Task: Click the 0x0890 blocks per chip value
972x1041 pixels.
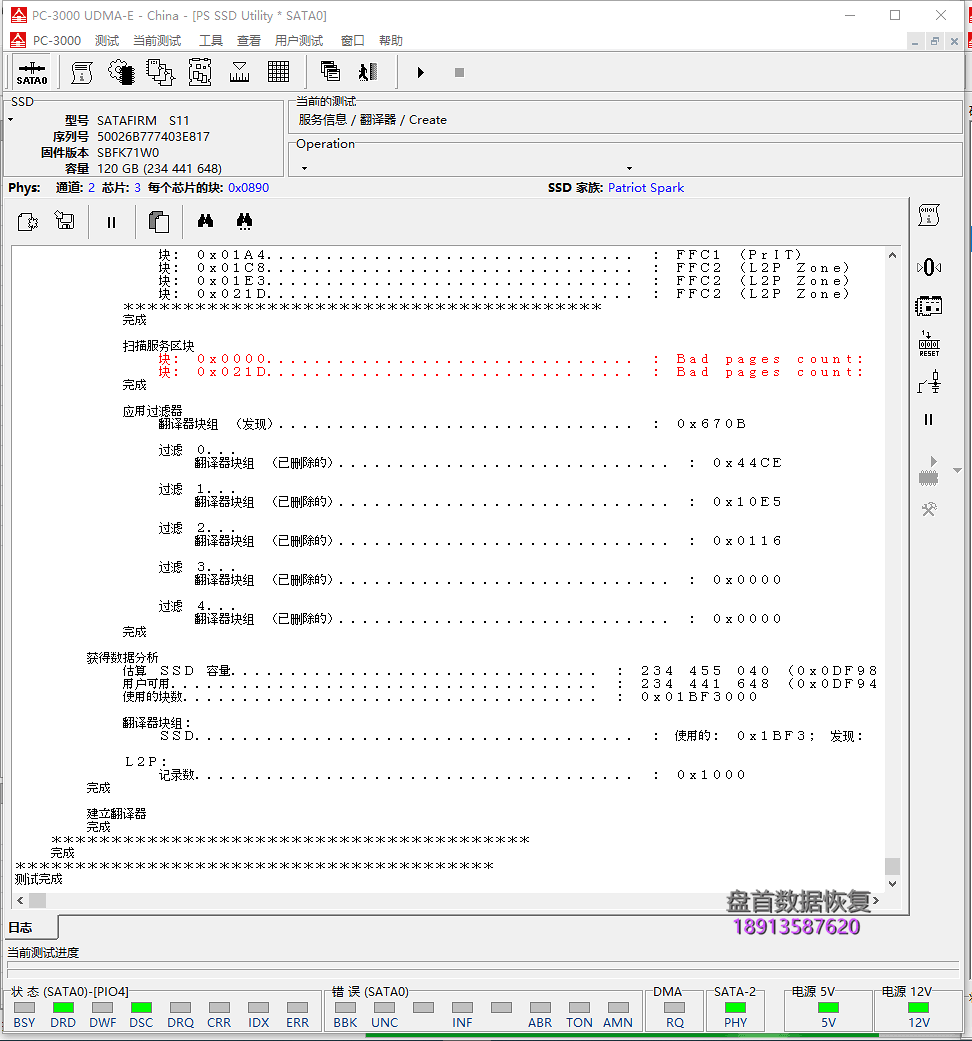Action: (x=248, y=188)
